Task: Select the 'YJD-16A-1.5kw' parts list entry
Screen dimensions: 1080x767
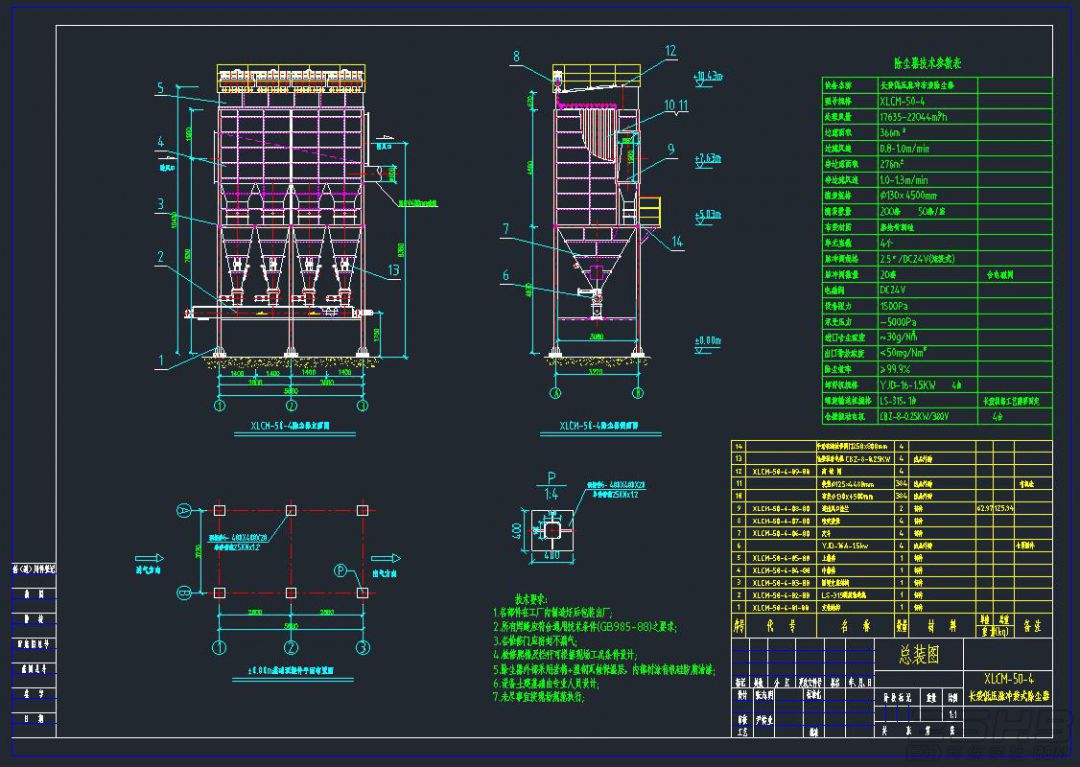Action: (x=844, y=545)
